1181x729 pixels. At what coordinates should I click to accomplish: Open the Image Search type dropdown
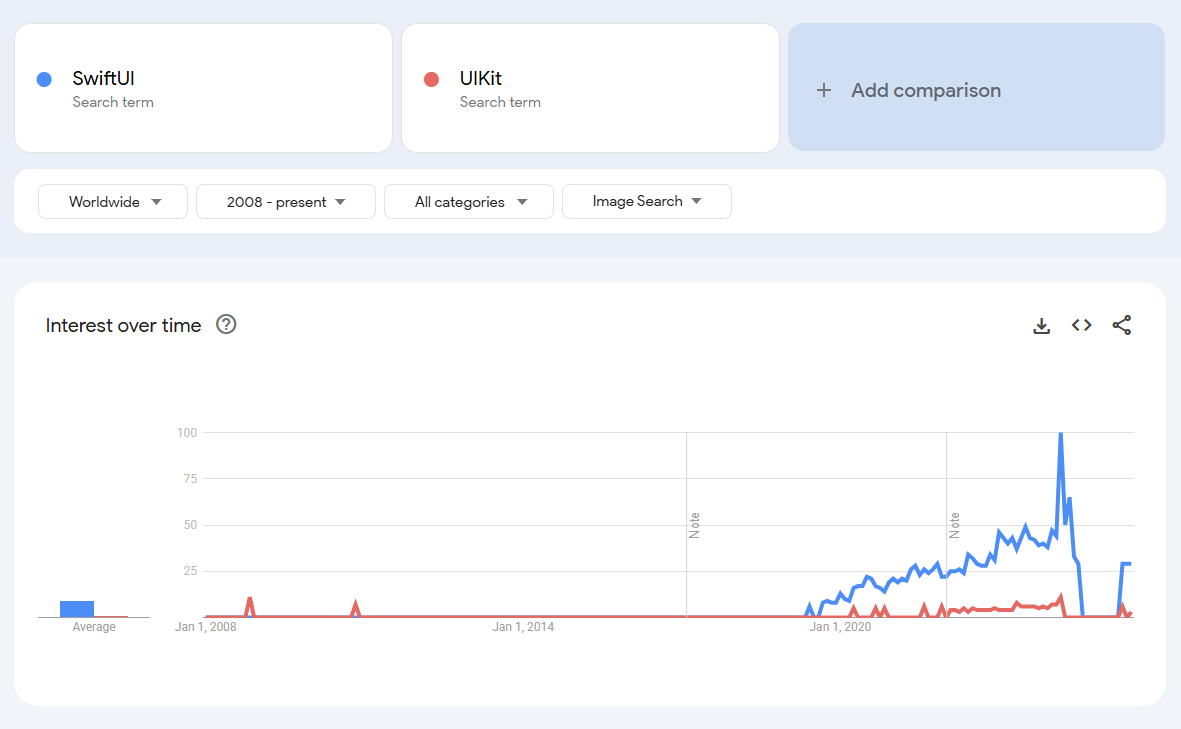646,202
